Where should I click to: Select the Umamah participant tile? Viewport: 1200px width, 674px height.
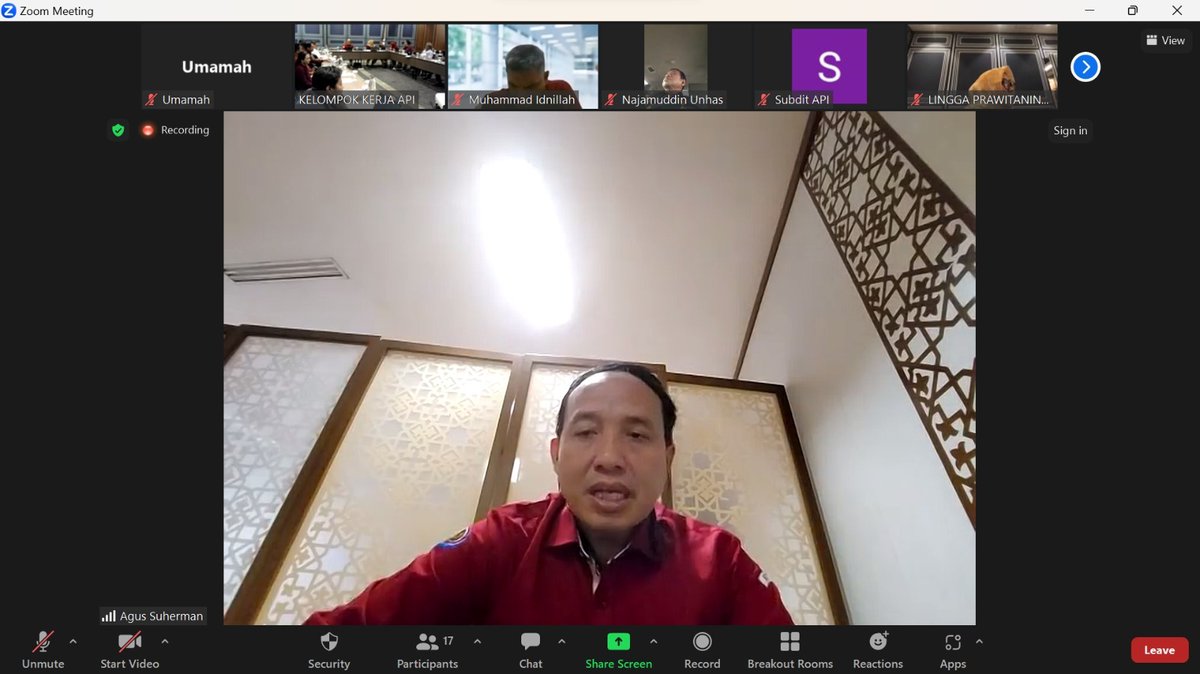click(x=216, y=66)
